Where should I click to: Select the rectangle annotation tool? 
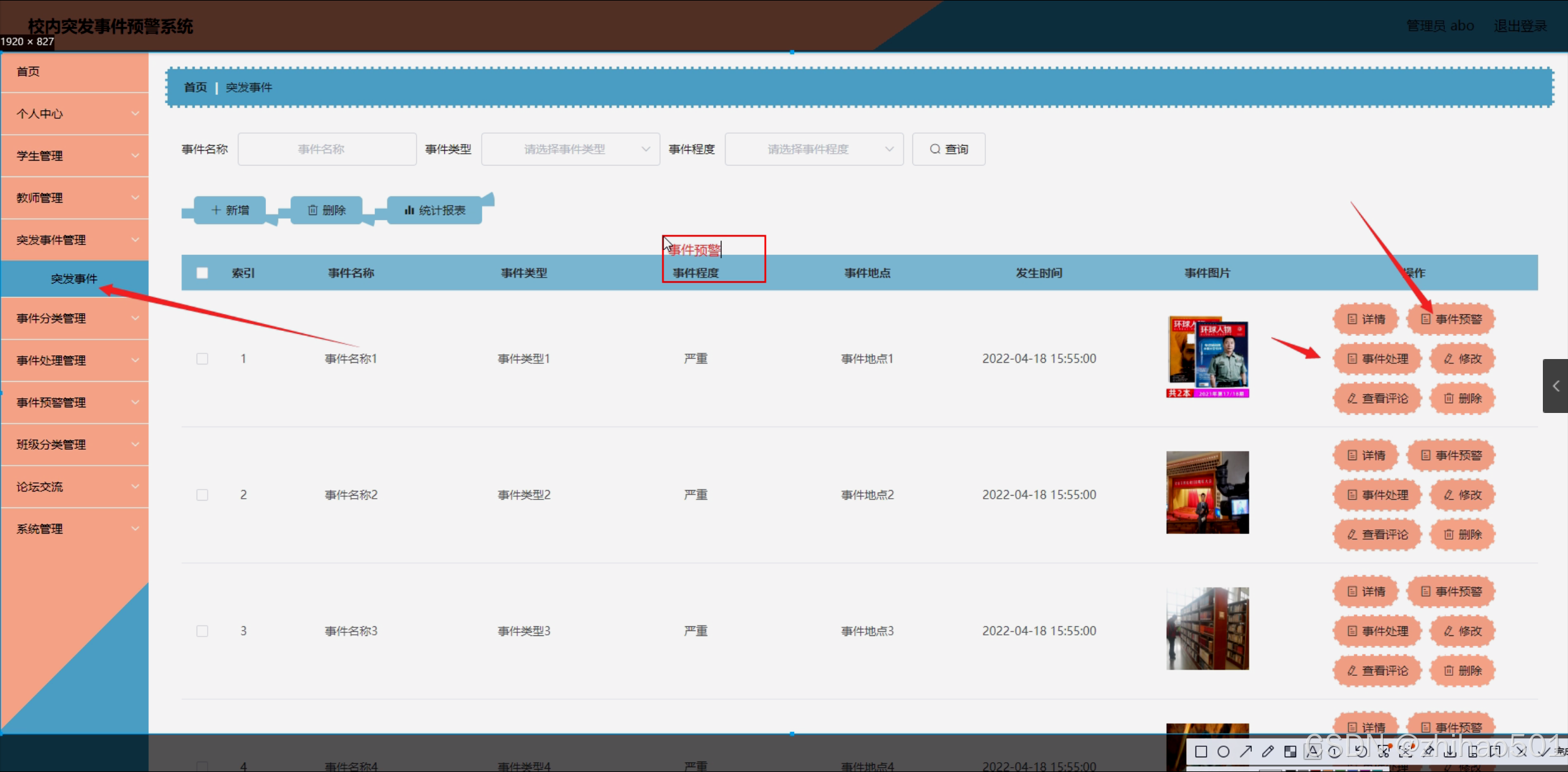(1201, 752)
